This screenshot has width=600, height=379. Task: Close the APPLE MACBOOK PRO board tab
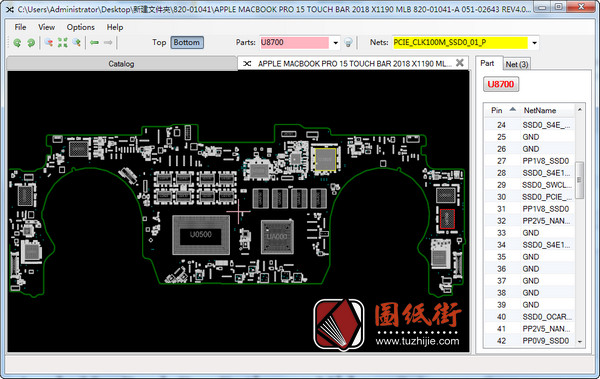pos(460,63)
